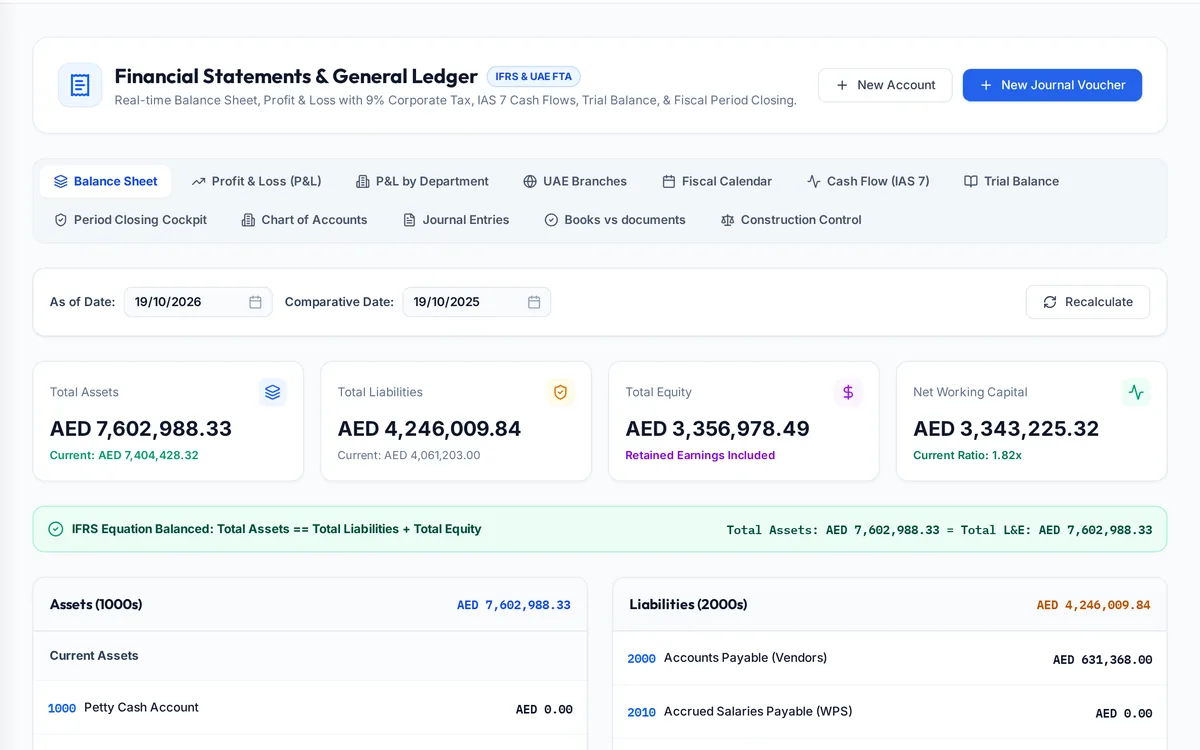Click the Current: AED 7,404,428.32 text
This screenshot has width=1200, height=750.
pyautogui.click(x=124, y=455)
